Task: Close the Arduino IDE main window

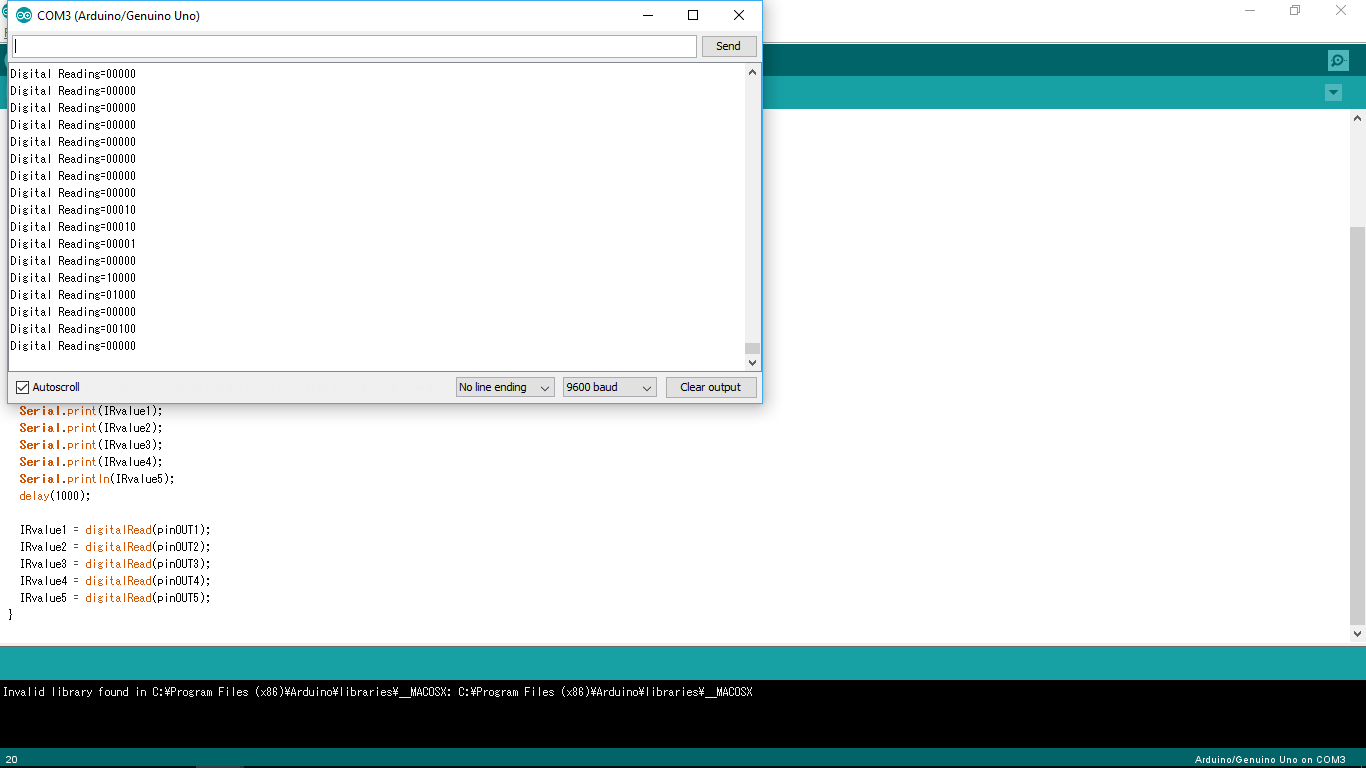Action: 1341,10
